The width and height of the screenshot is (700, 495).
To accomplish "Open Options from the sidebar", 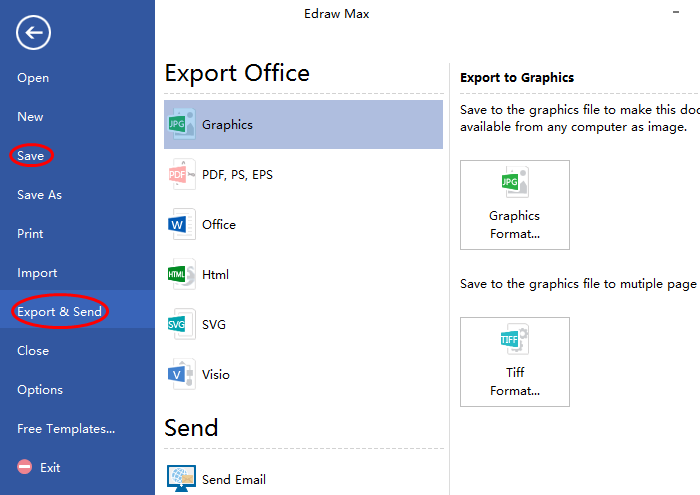I will click(40, 390).
